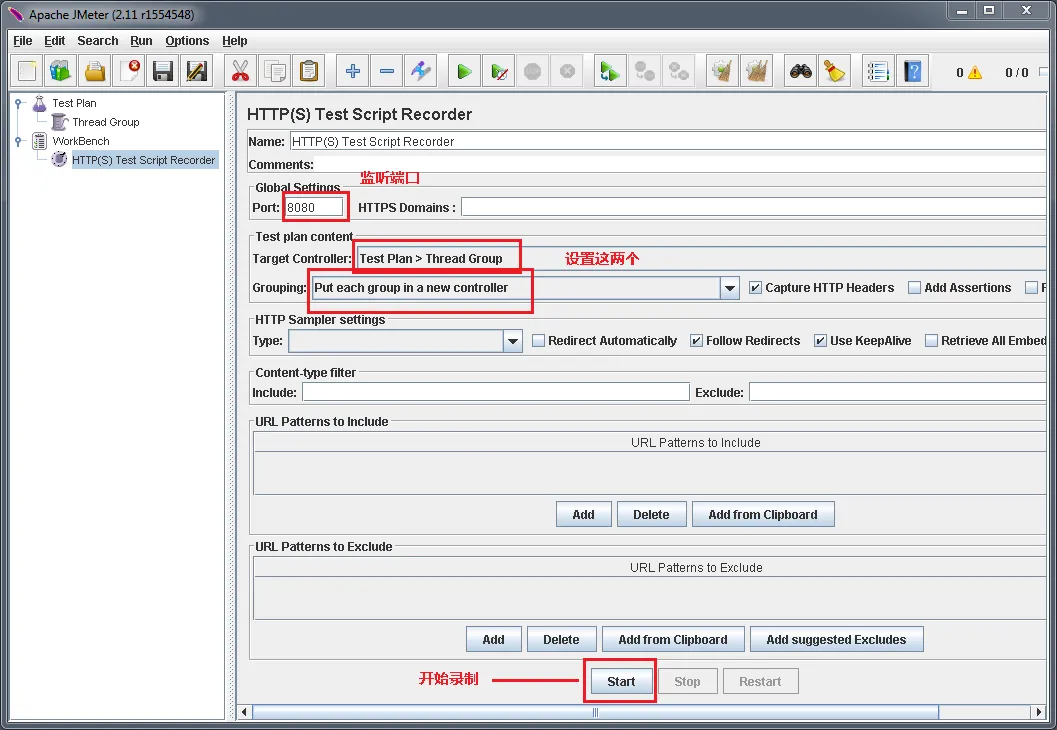Click the Add plus toolbar icon
Screen dimensions: 1057x730
click(x=353, y=71)
